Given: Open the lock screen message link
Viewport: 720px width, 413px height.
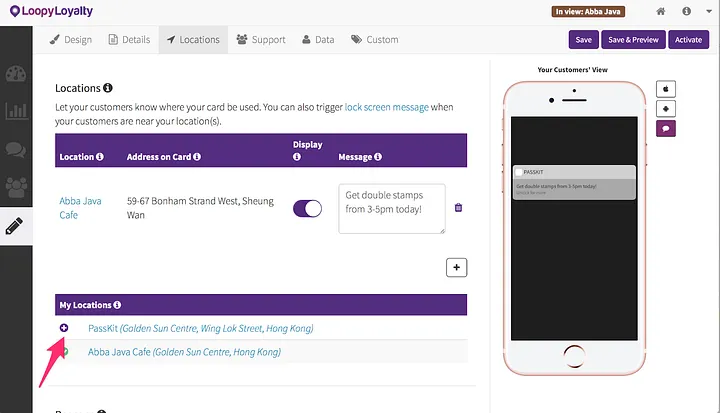Looking at the screenshot, I should (387, 107).
